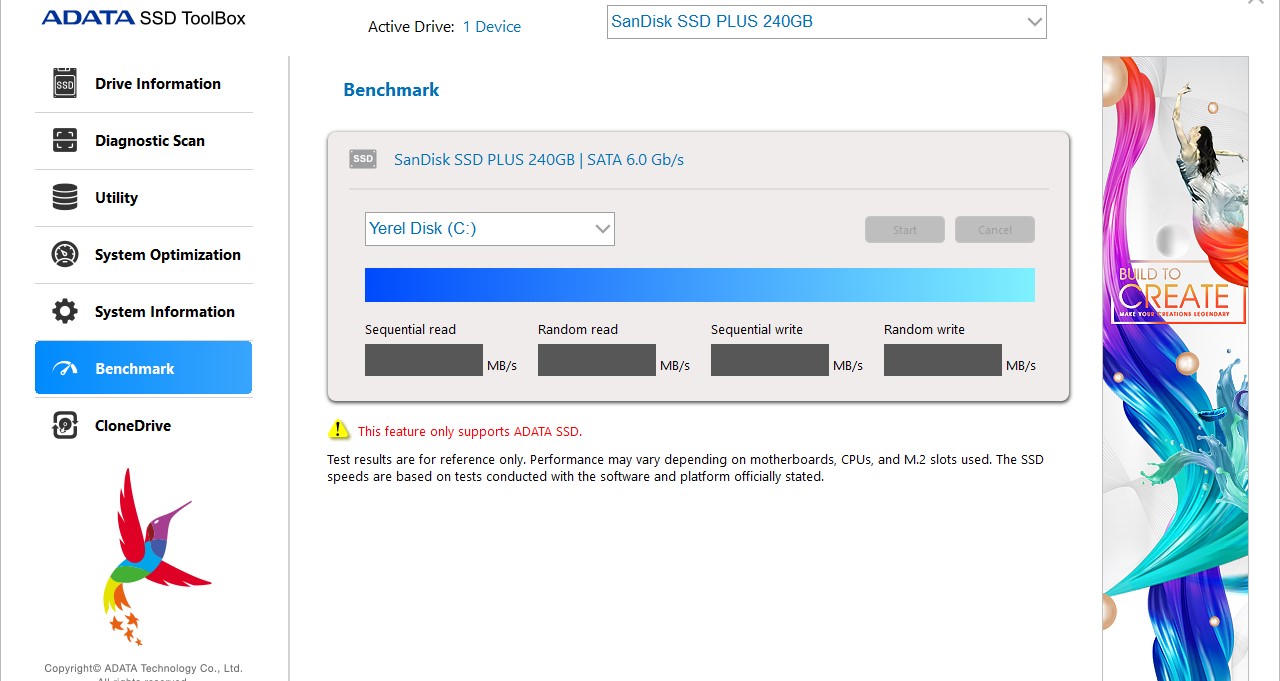Click the SanDisk SSD PLUS 240GB | SATA 6.0 Gb/s title
1280x681 pixels.
[x=539, y=160]
